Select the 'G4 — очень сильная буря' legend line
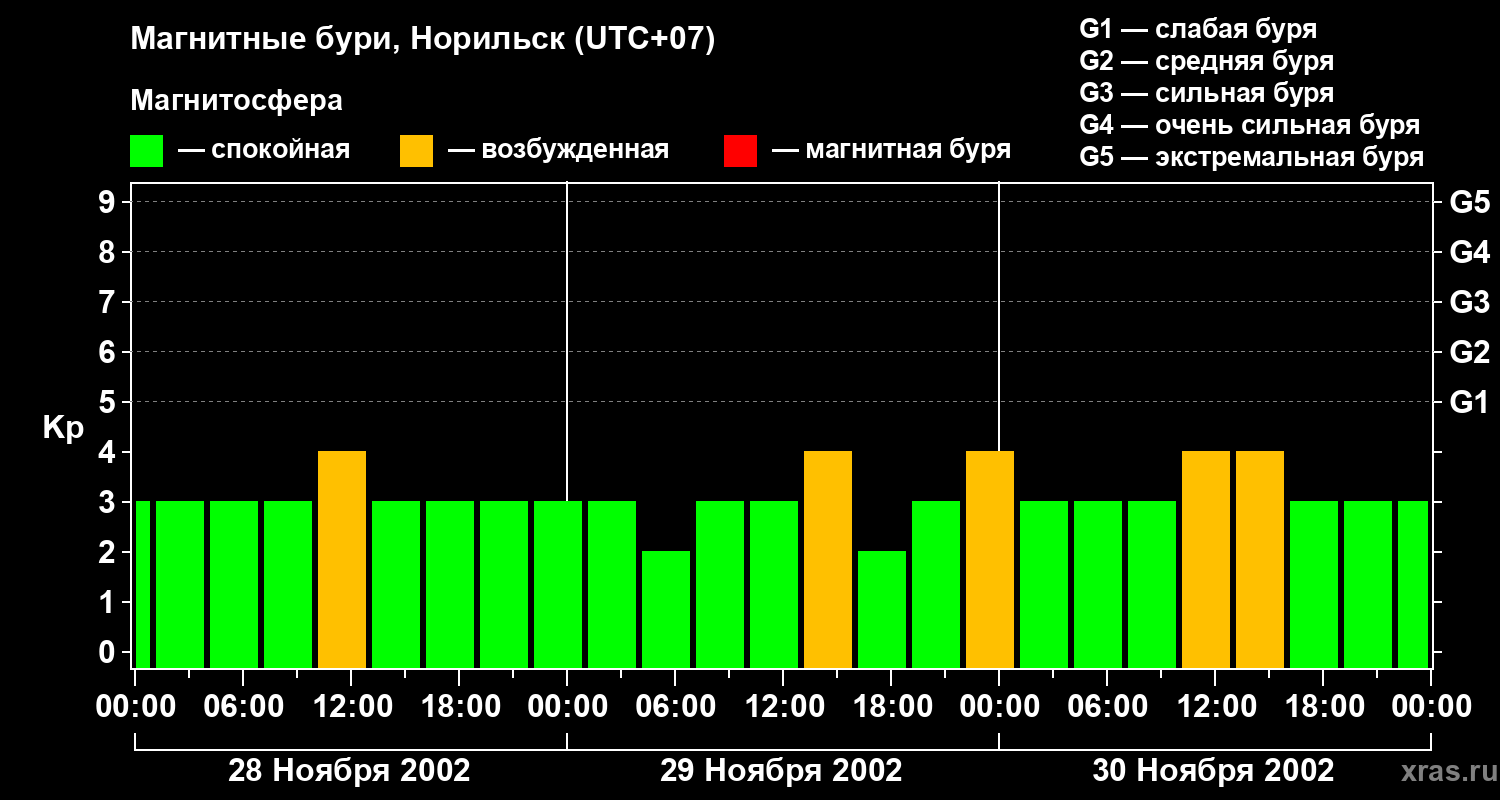 click(1250, 125)
